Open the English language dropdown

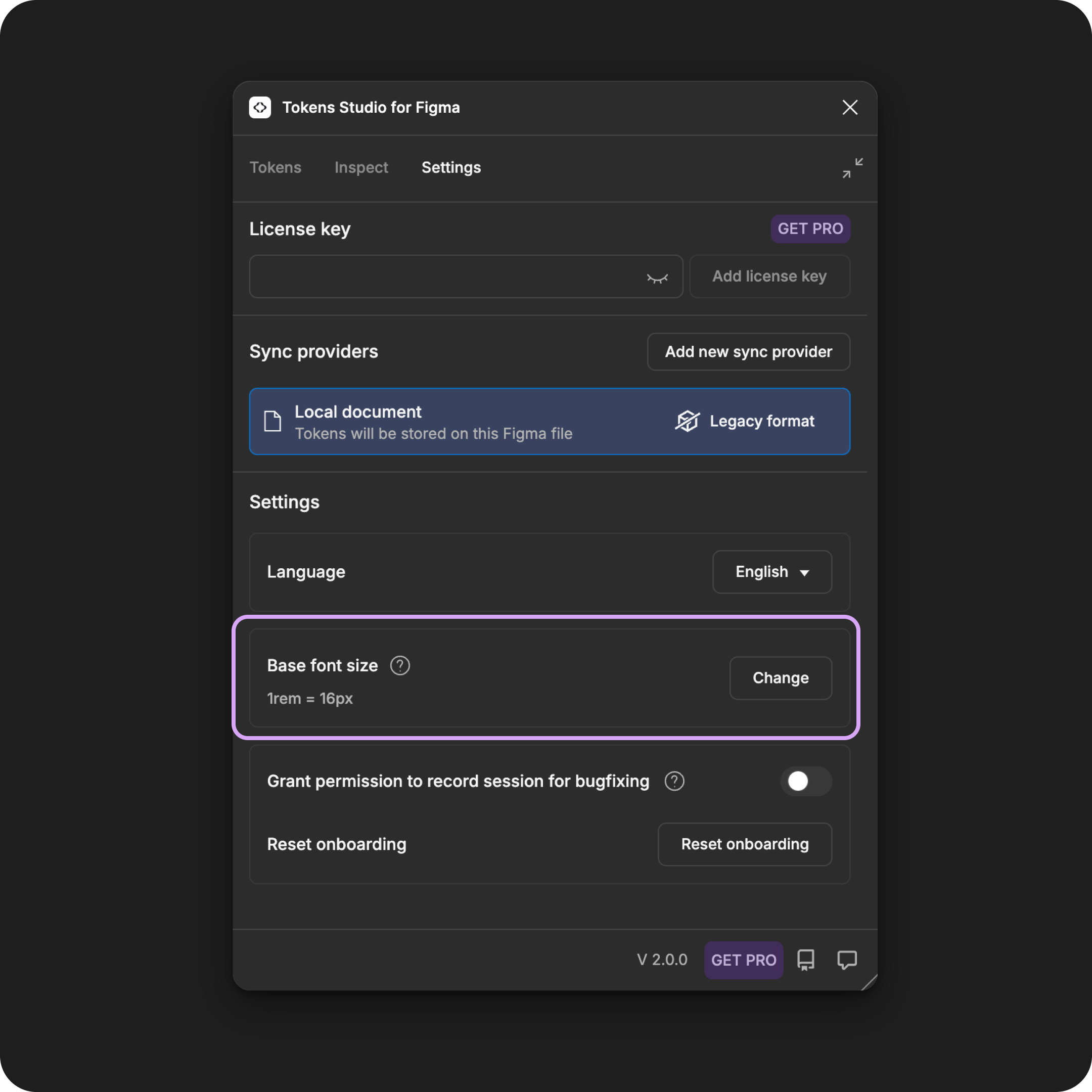pos(772,572)
